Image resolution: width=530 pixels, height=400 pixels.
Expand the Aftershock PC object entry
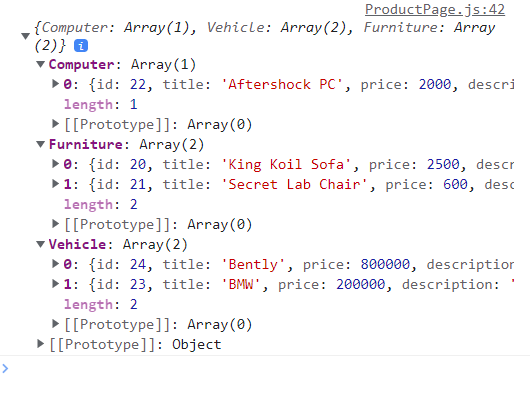(x=55, y=84)
